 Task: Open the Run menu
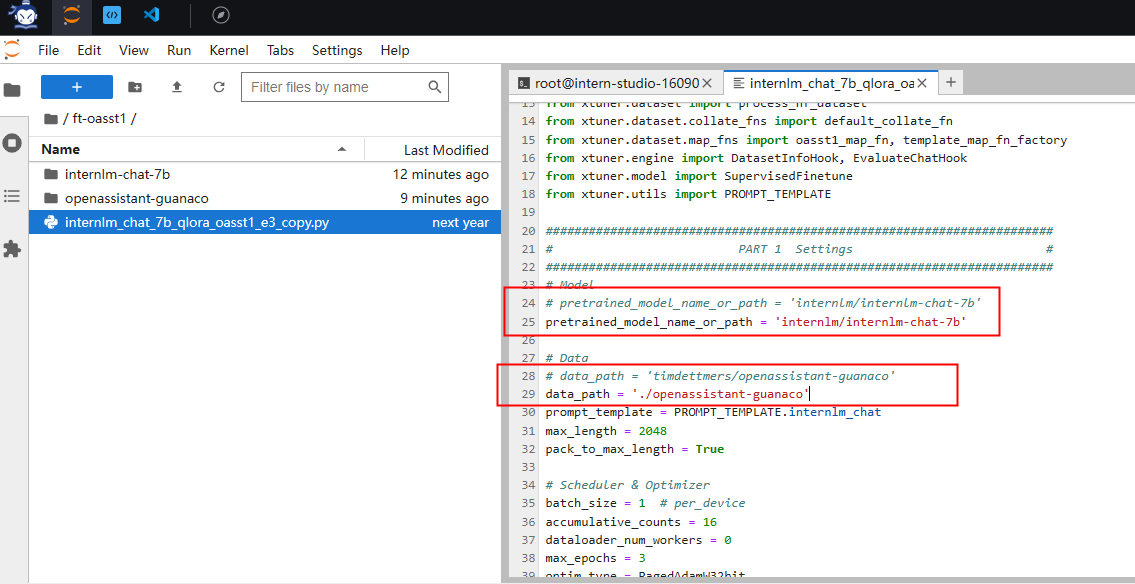(x=179, y=51)
